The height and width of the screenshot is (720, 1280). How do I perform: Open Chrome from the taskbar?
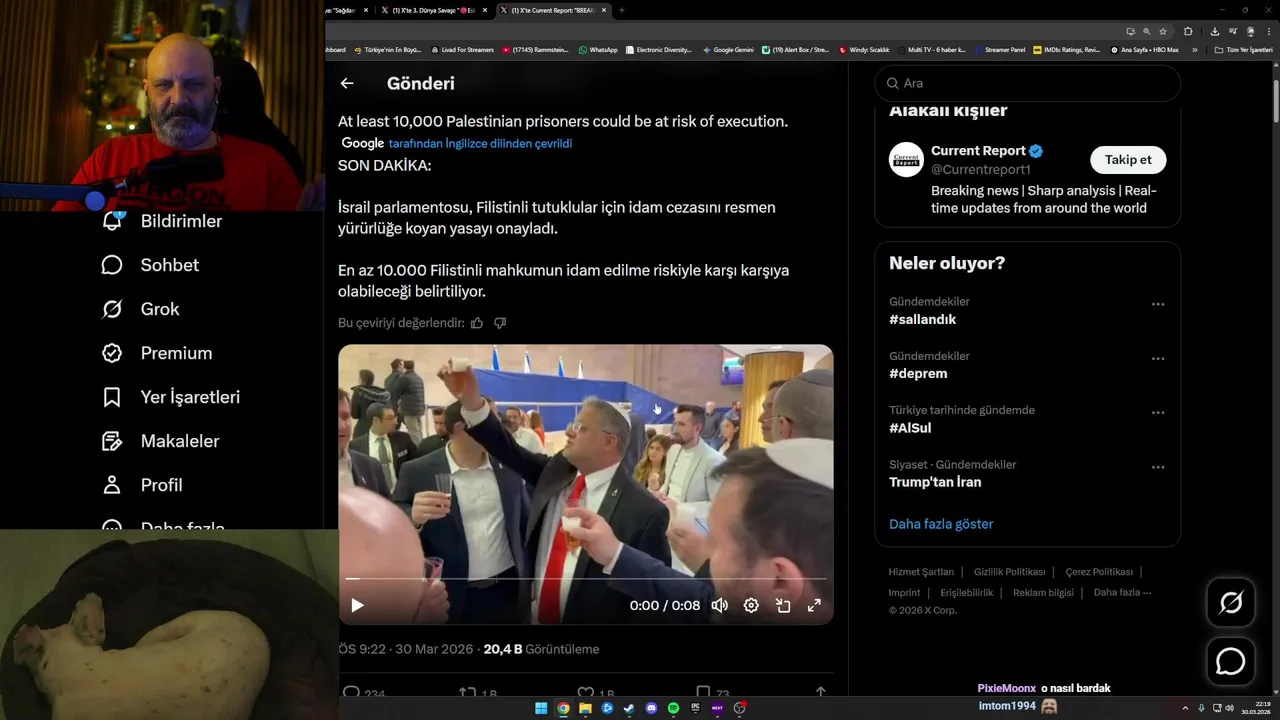(x=563, y=708)
